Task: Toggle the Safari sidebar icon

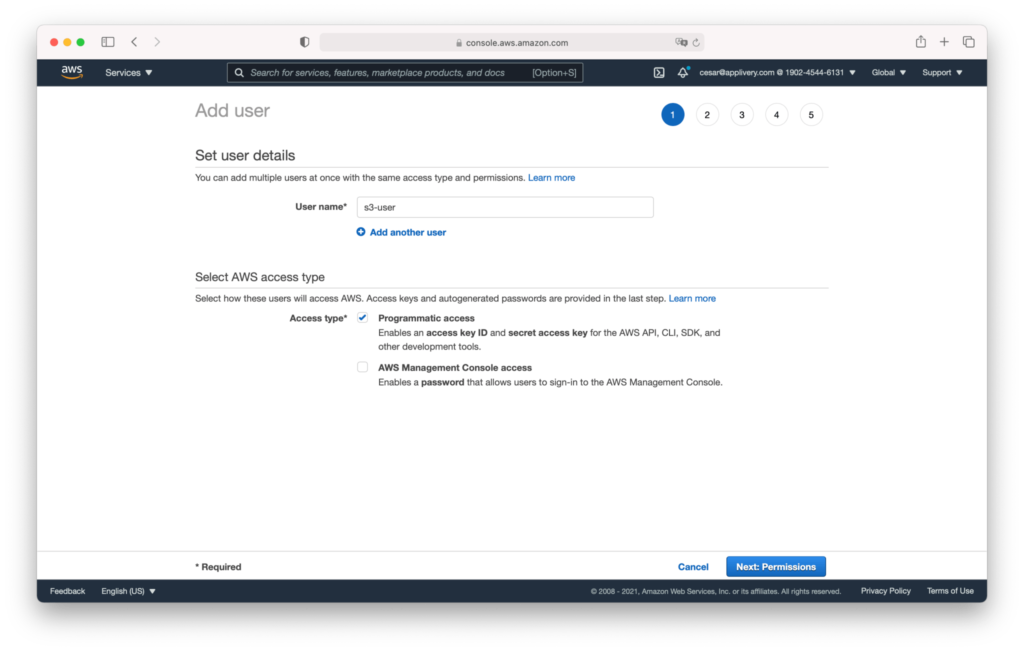Action: coord(107,41)
